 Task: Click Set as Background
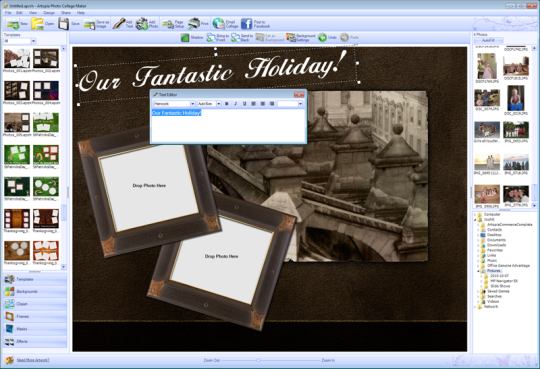click(x=270, y=38)
